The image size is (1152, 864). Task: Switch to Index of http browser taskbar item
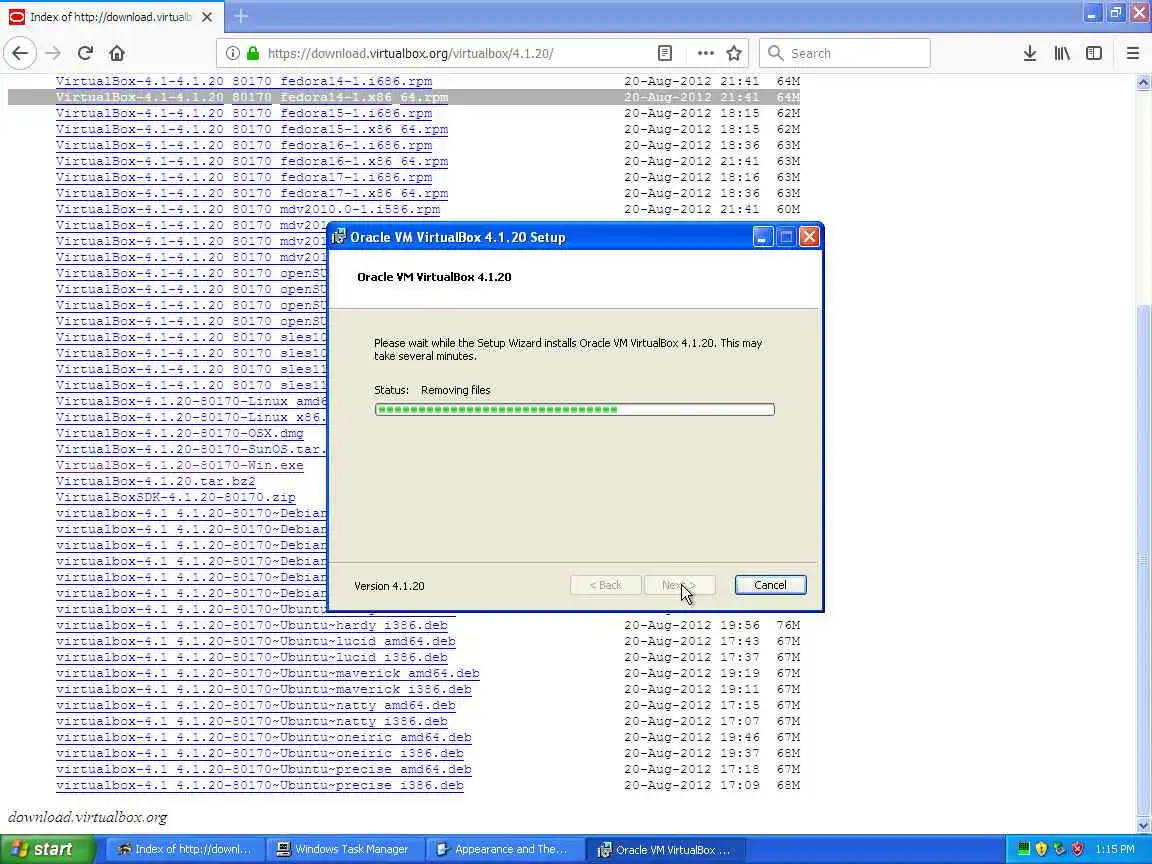pyautogui.click(x=185, y=849)
